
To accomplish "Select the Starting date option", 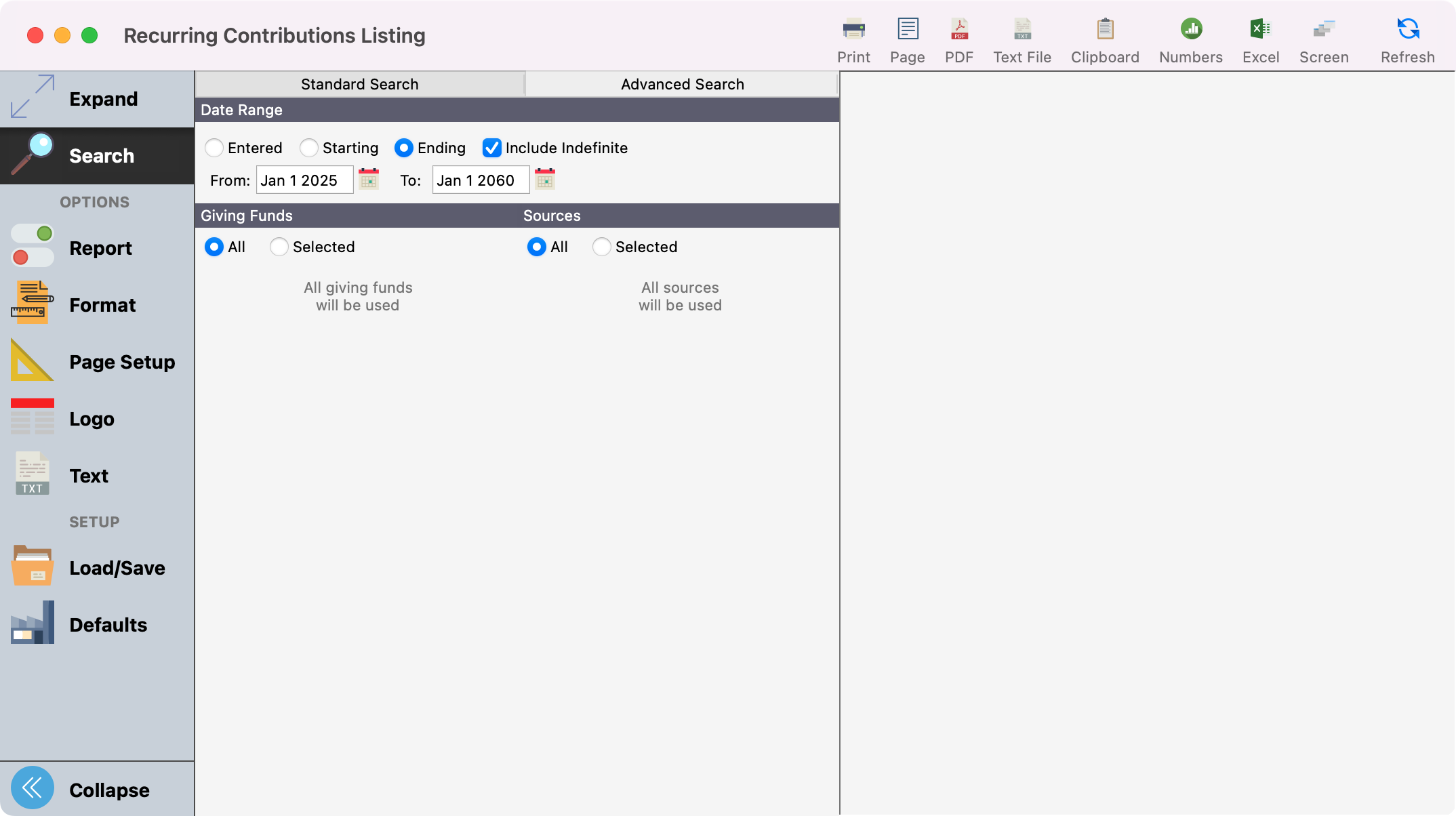I will point(310,148).
